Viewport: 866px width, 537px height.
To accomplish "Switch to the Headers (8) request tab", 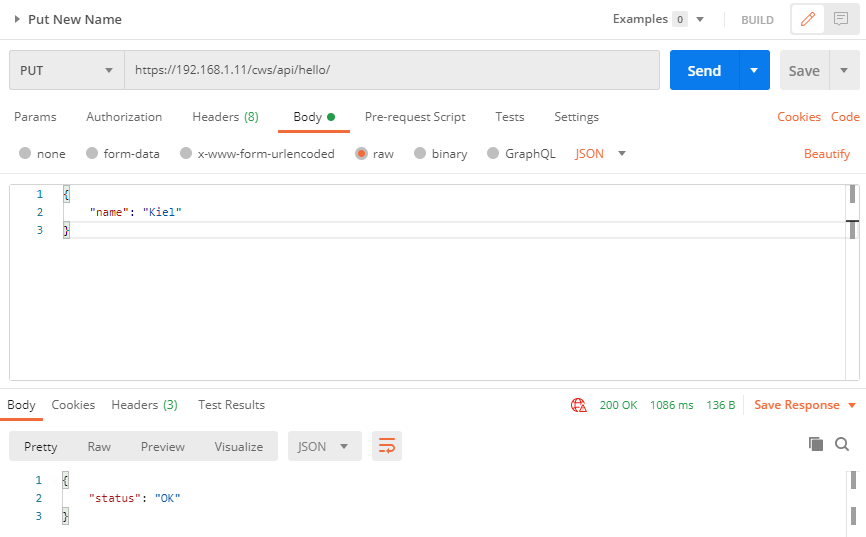I will (x=225, y=117).
